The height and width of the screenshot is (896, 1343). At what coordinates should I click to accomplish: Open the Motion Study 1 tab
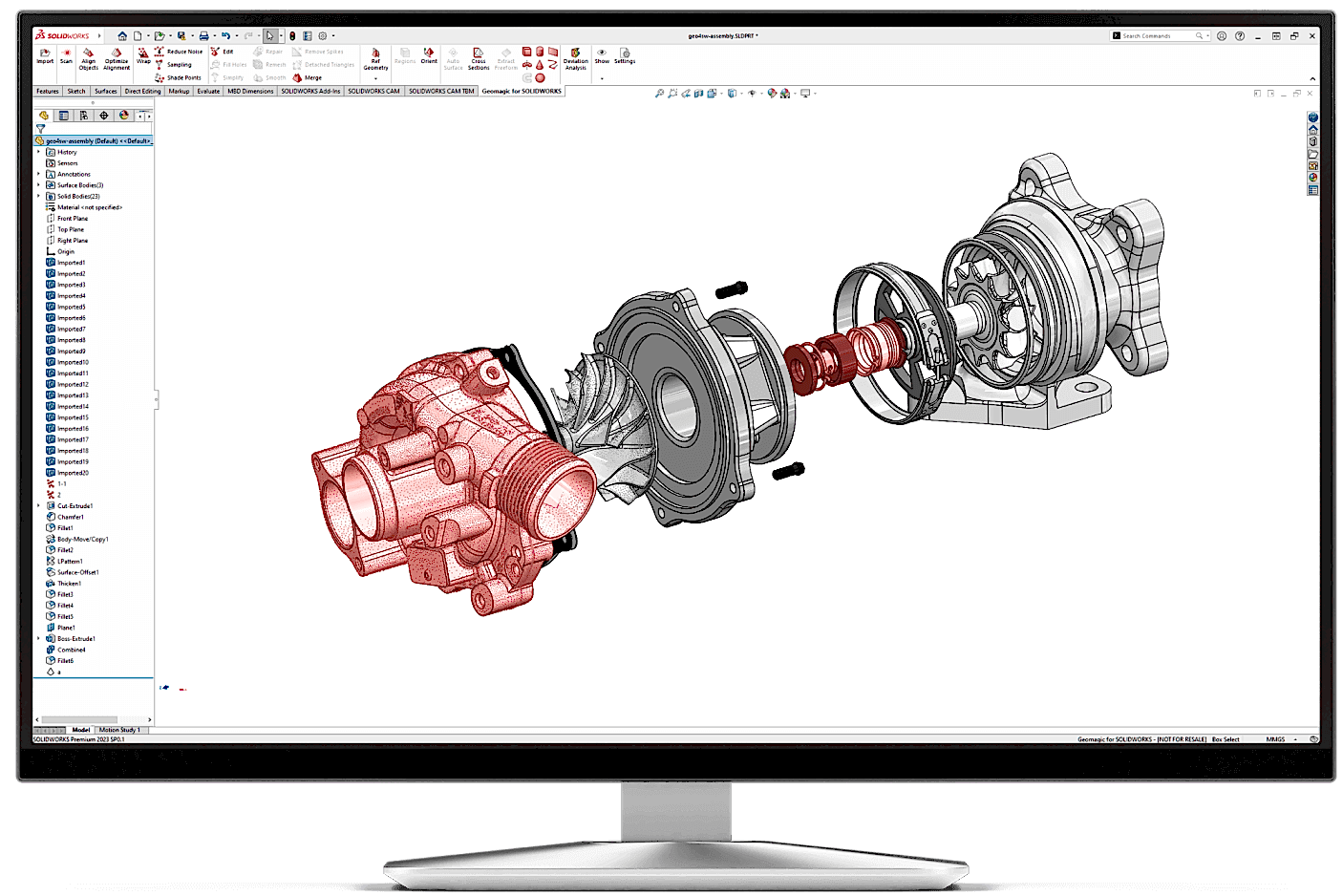point(119,730)
